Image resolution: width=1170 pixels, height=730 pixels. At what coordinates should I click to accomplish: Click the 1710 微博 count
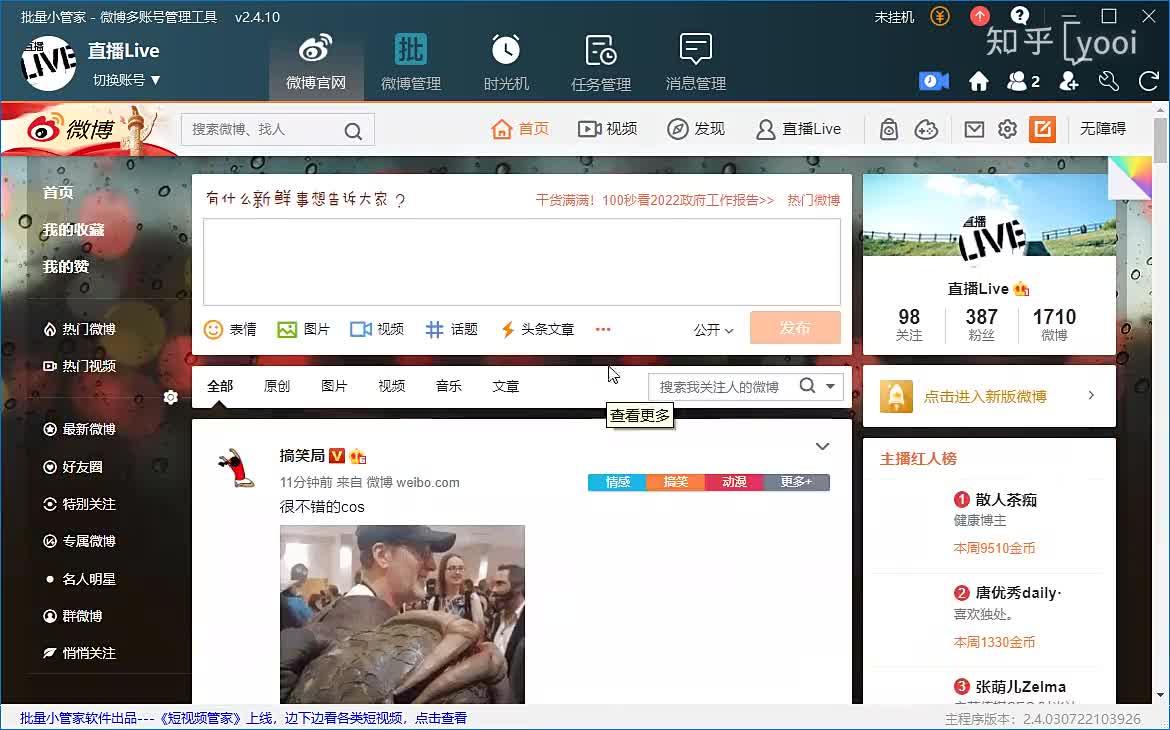click(x=1054, y=325)
